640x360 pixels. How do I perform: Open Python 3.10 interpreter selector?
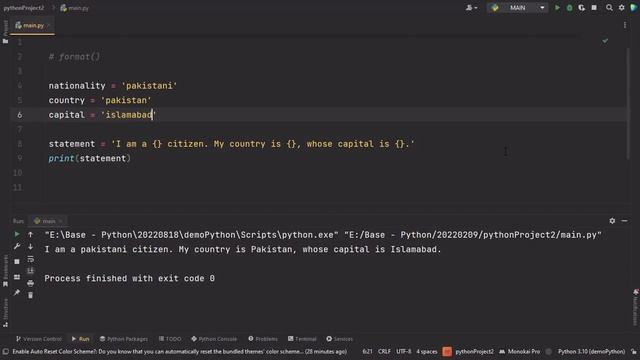pyautogui.click(x=591, y=351)
